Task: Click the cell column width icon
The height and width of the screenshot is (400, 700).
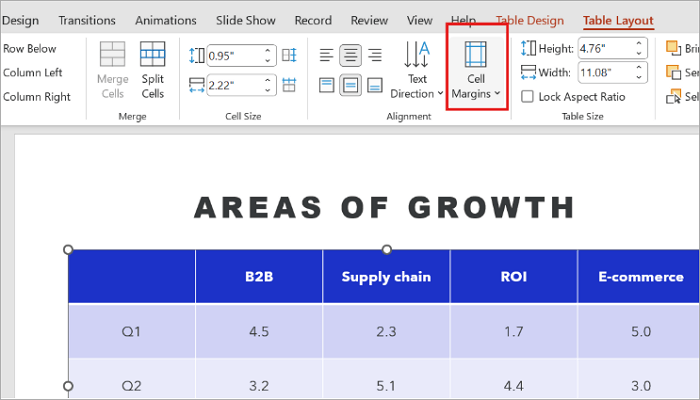Action: tap(197, 85)
